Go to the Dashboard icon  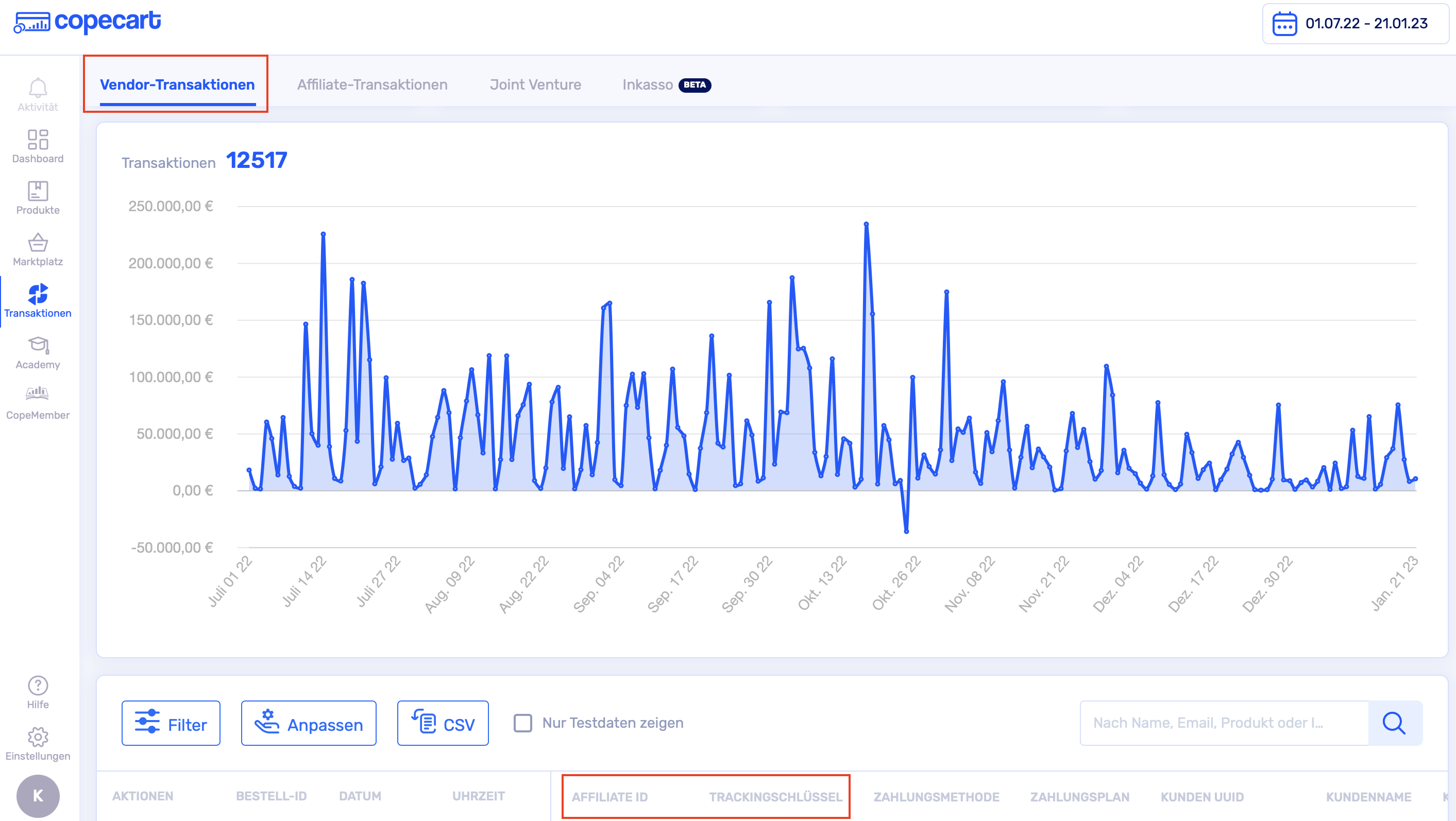(x=37, y=140)
